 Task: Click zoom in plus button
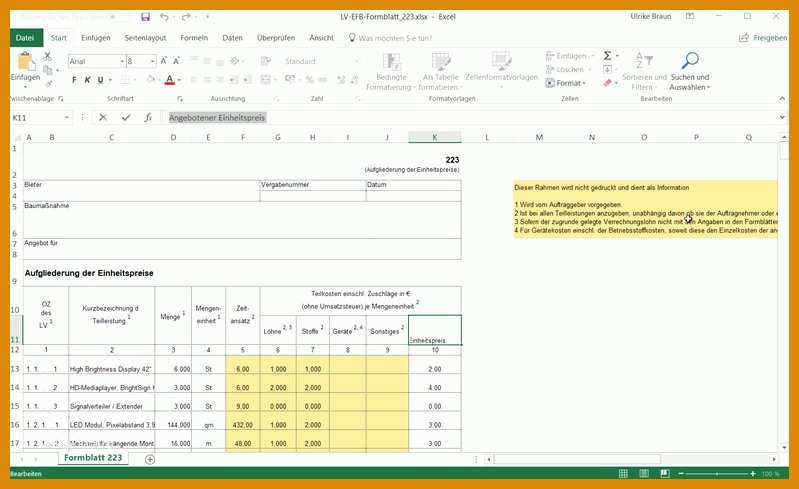pyautogui.click(x=753, y=474)
